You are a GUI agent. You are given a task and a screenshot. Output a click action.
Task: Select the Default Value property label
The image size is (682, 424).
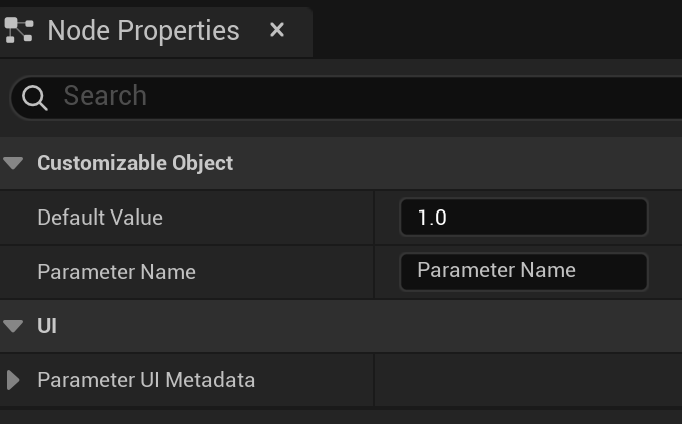tap(100, 217)
